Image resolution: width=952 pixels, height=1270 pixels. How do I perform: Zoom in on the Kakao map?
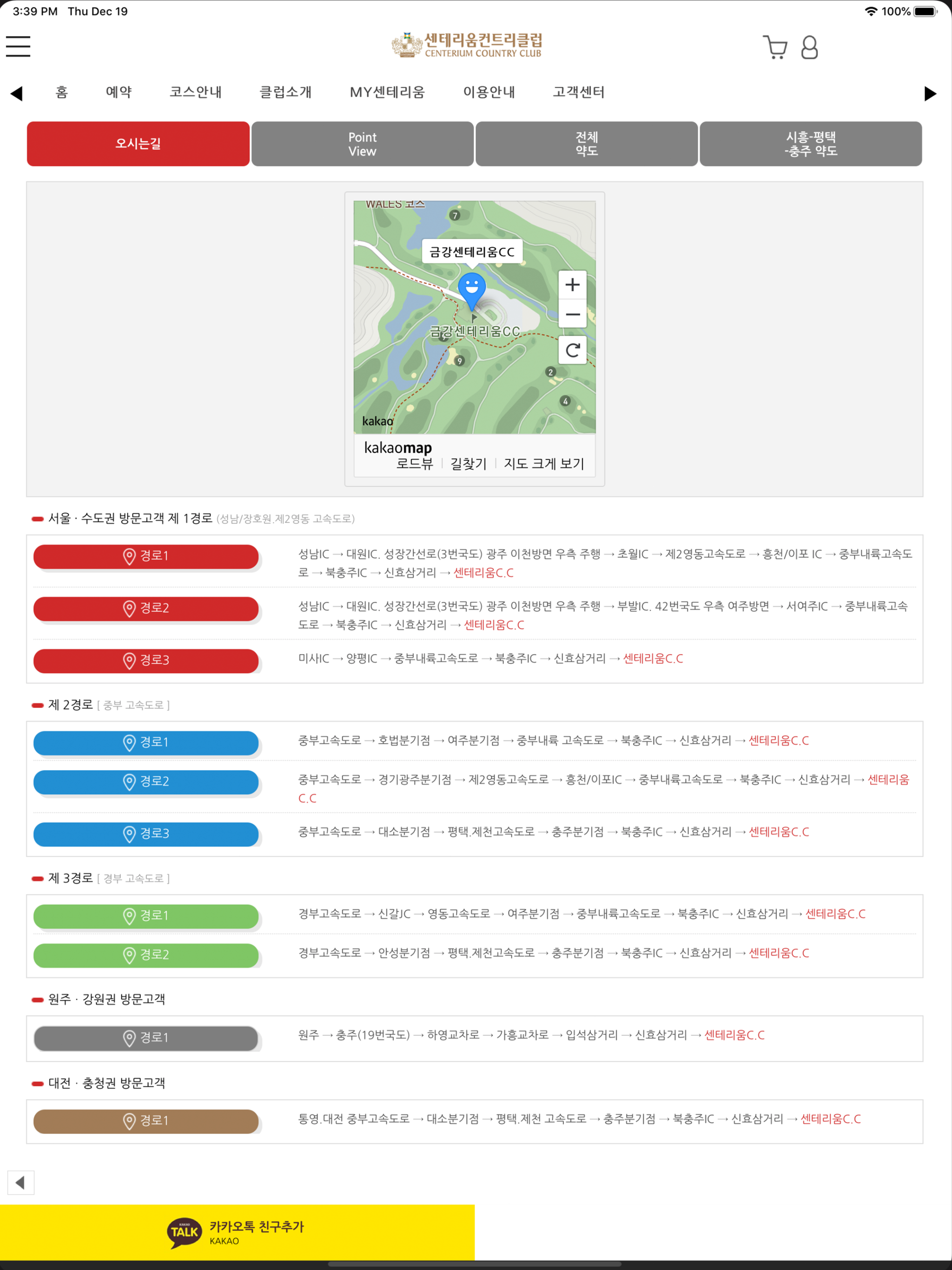pyautogui.click(x=572, y=285)
